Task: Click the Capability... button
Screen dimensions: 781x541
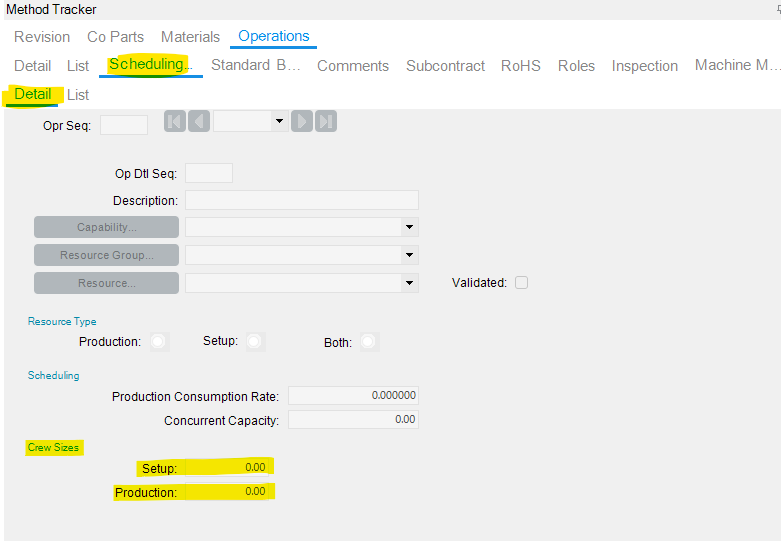Action: [107, 227]
